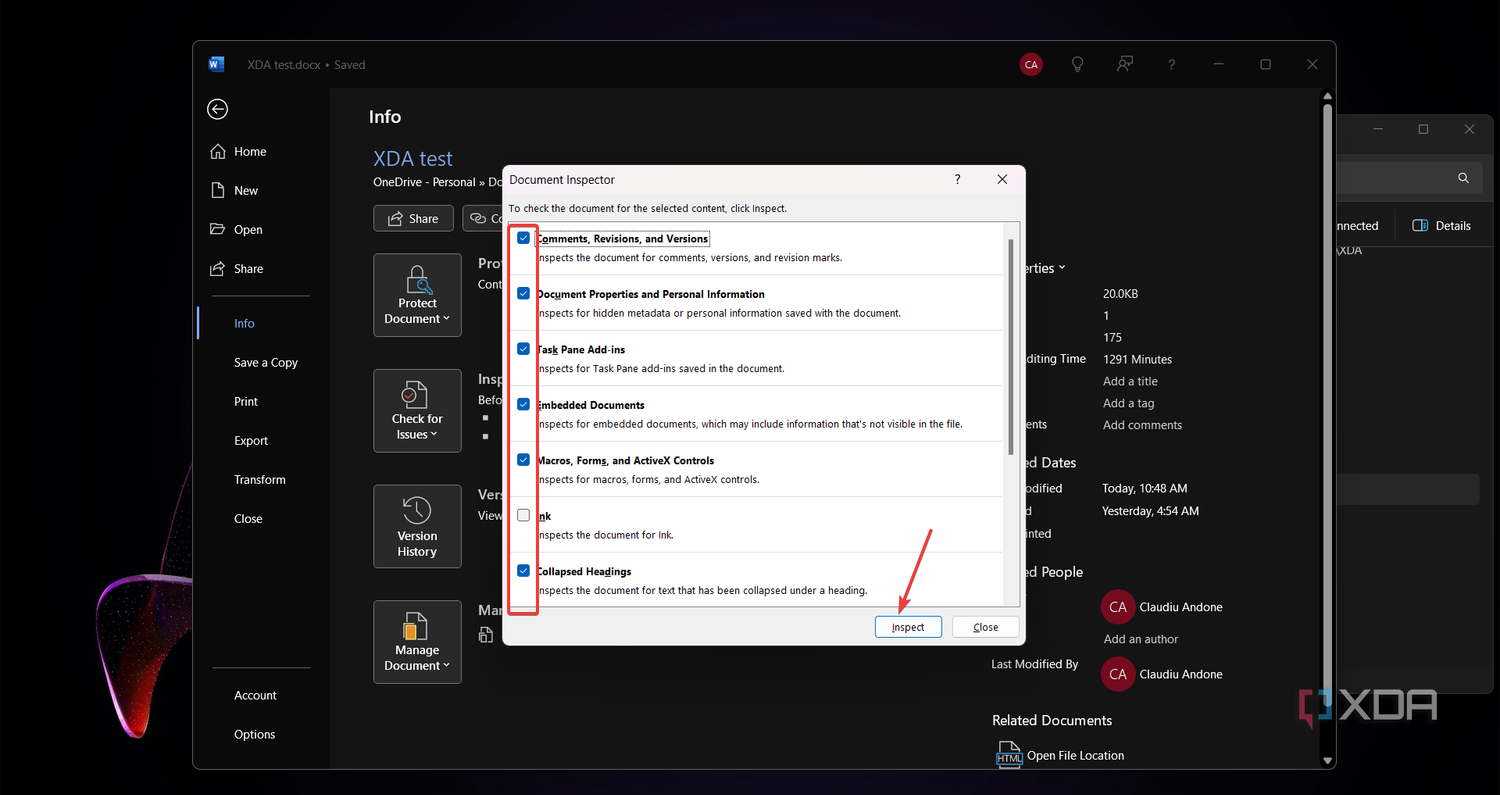Select Print in the sidebar
This screenshot has width=1500, height=795.
point(246,402)
